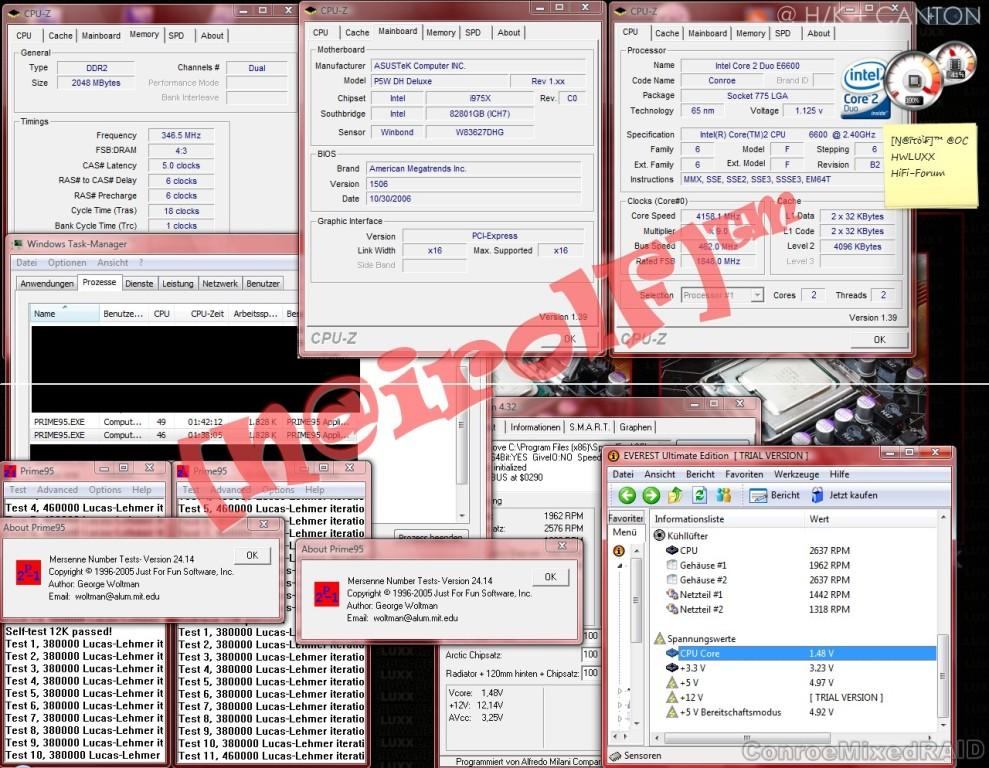Click the Gehäuse #1 fan icon
The image size is (989, 768).
(672, 565)
